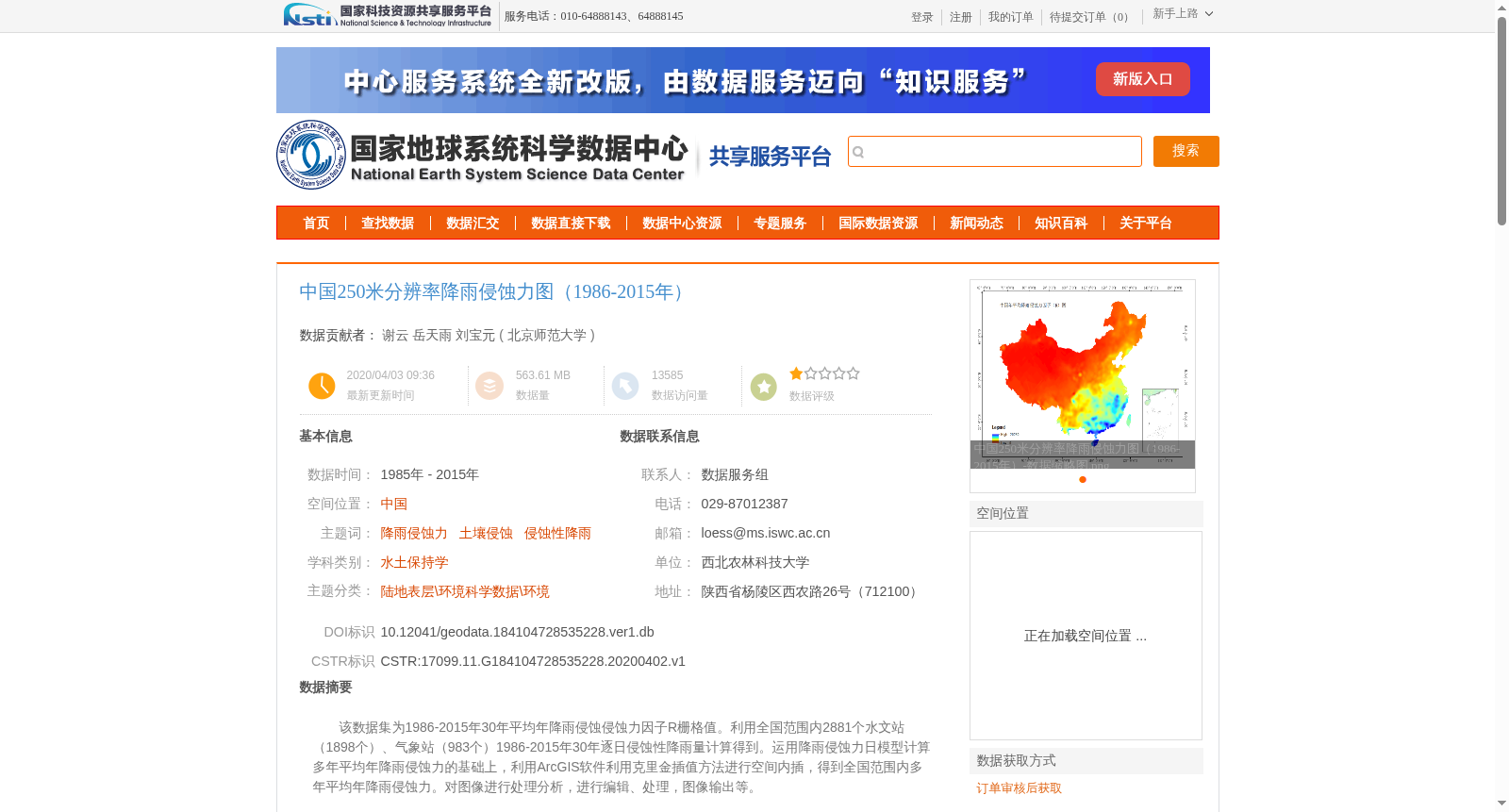Viewport: 1509px width, 812px height.
Task: Click the 注册 register link
Action: click(961, 17)
